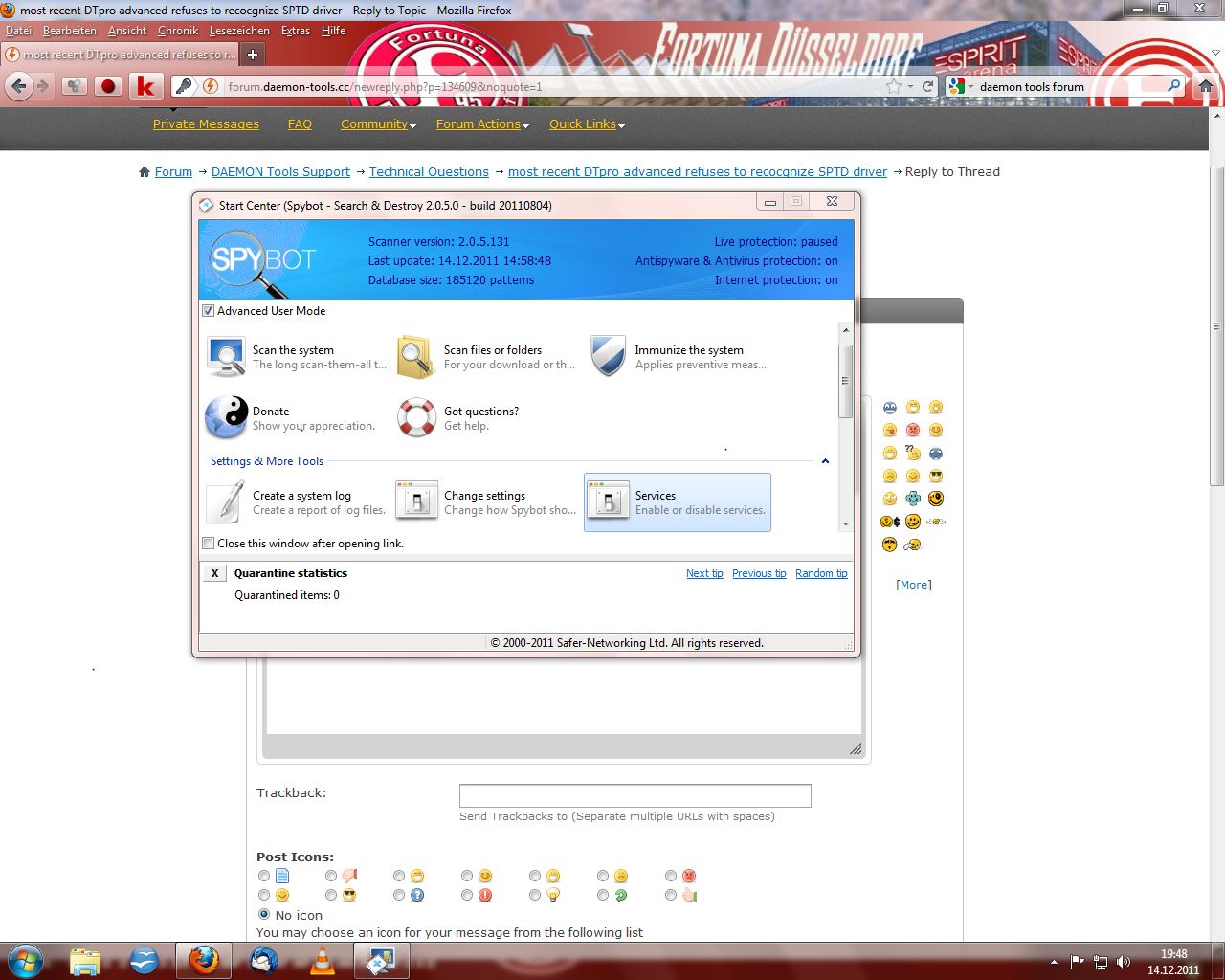Click the Trackback input field
1225x980 pixels.
coord(635,795)
